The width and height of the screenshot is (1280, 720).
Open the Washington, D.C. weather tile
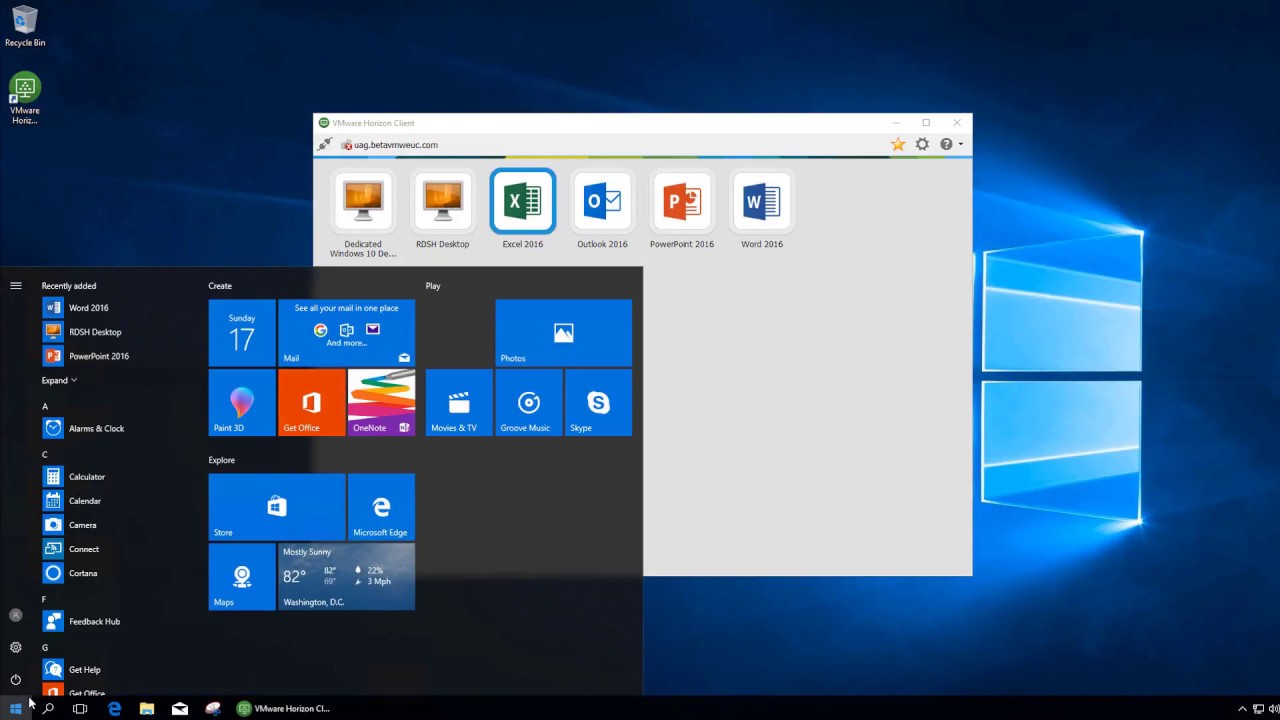pyautogui.click(x=346, y=577)
